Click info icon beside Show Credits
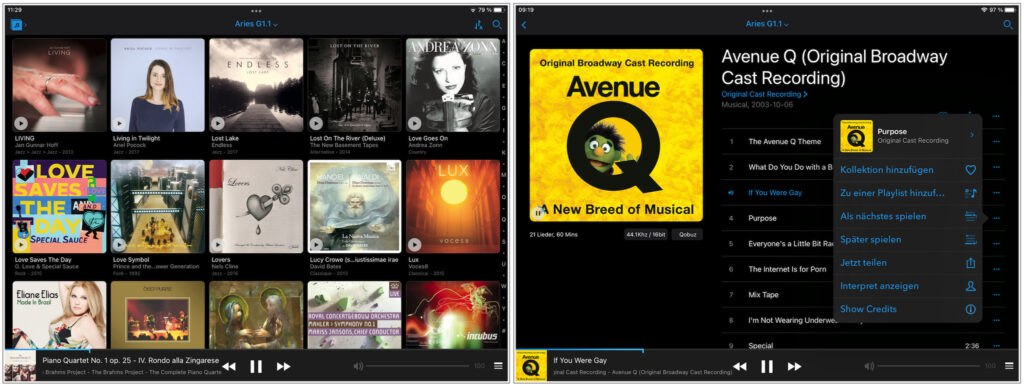 [x=970, y=309]
